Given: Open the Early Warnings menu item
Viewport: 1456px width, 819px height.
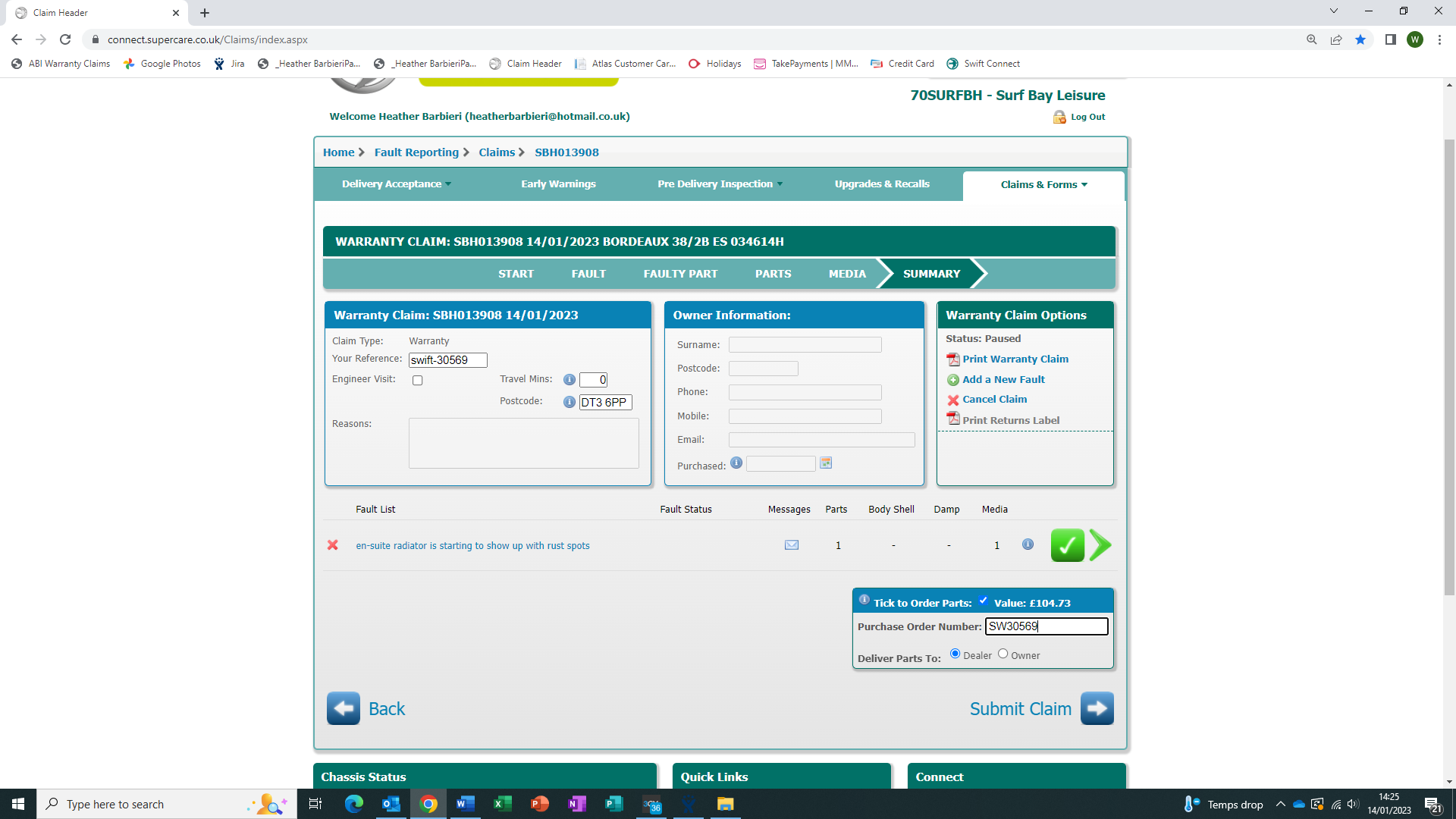Looking at the screenshot, I should tap(558, 184).
